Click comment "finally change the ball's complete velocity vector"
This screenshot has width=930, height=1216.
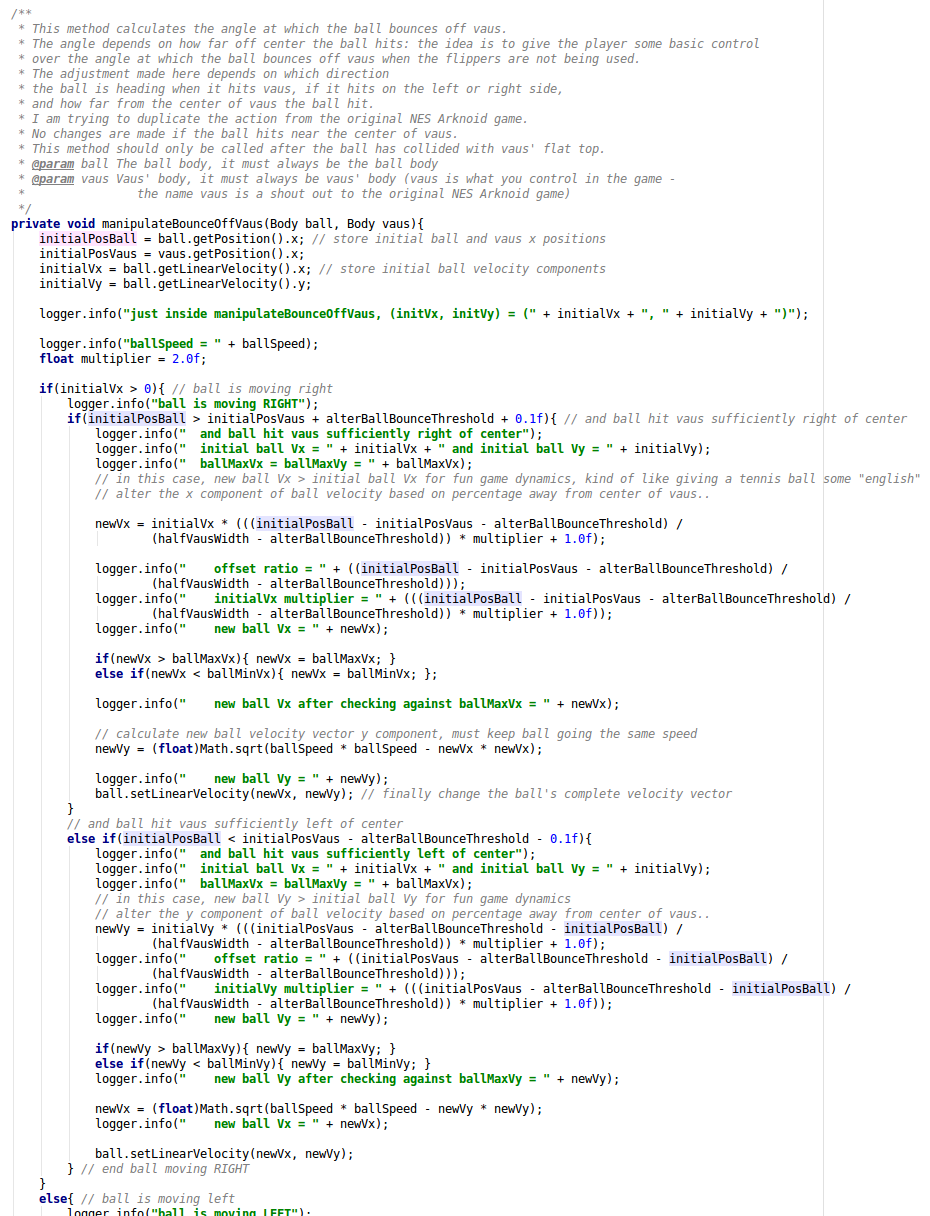pos(546,794)
